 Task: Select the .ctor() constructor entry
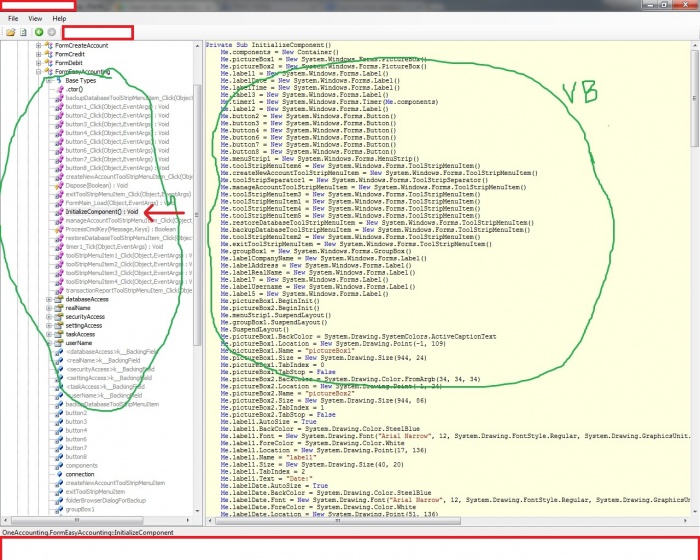(x=73, y=89)
